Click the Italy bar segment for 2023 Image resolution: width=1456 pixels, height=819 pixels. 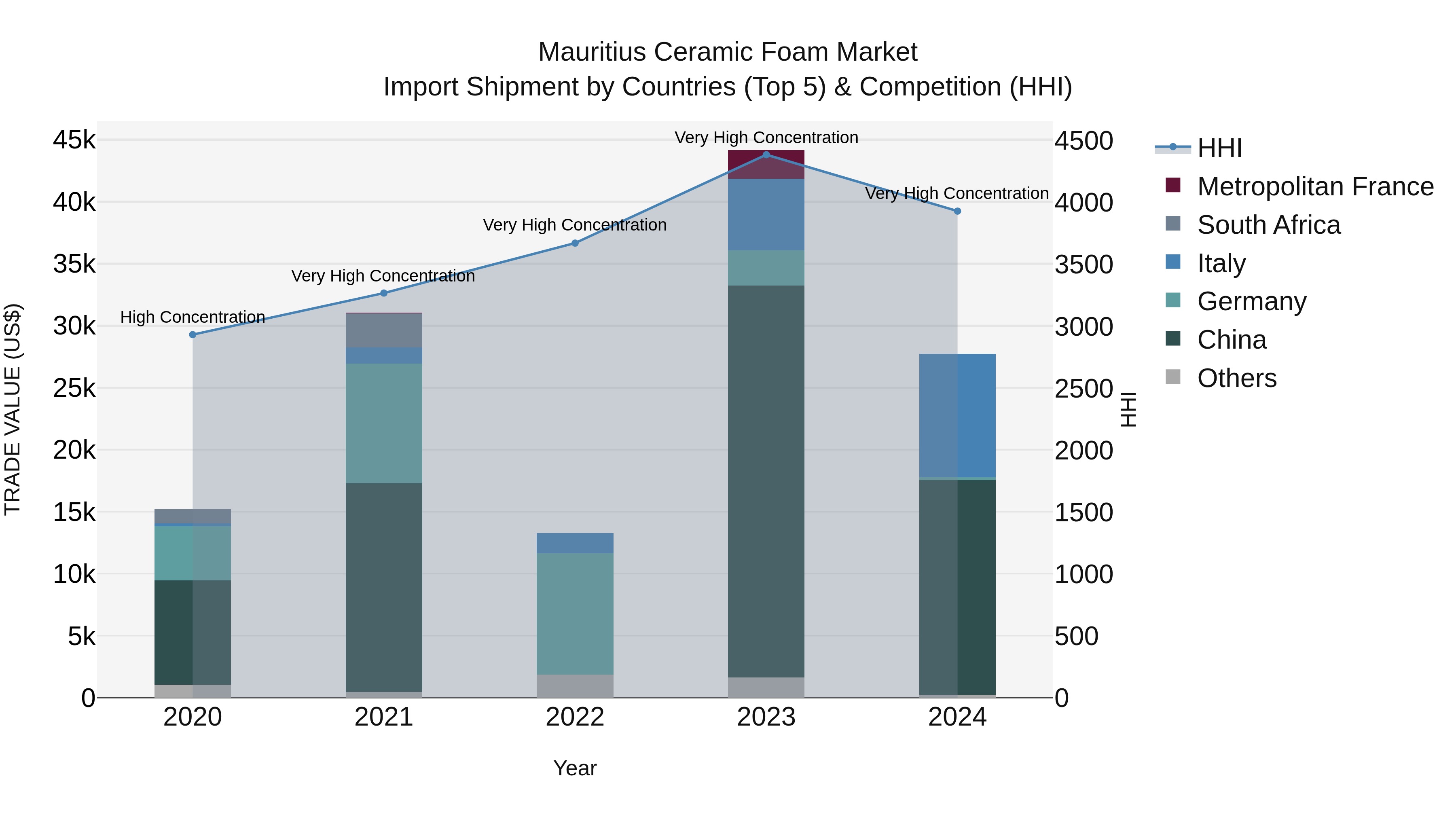tap(766, 215)
